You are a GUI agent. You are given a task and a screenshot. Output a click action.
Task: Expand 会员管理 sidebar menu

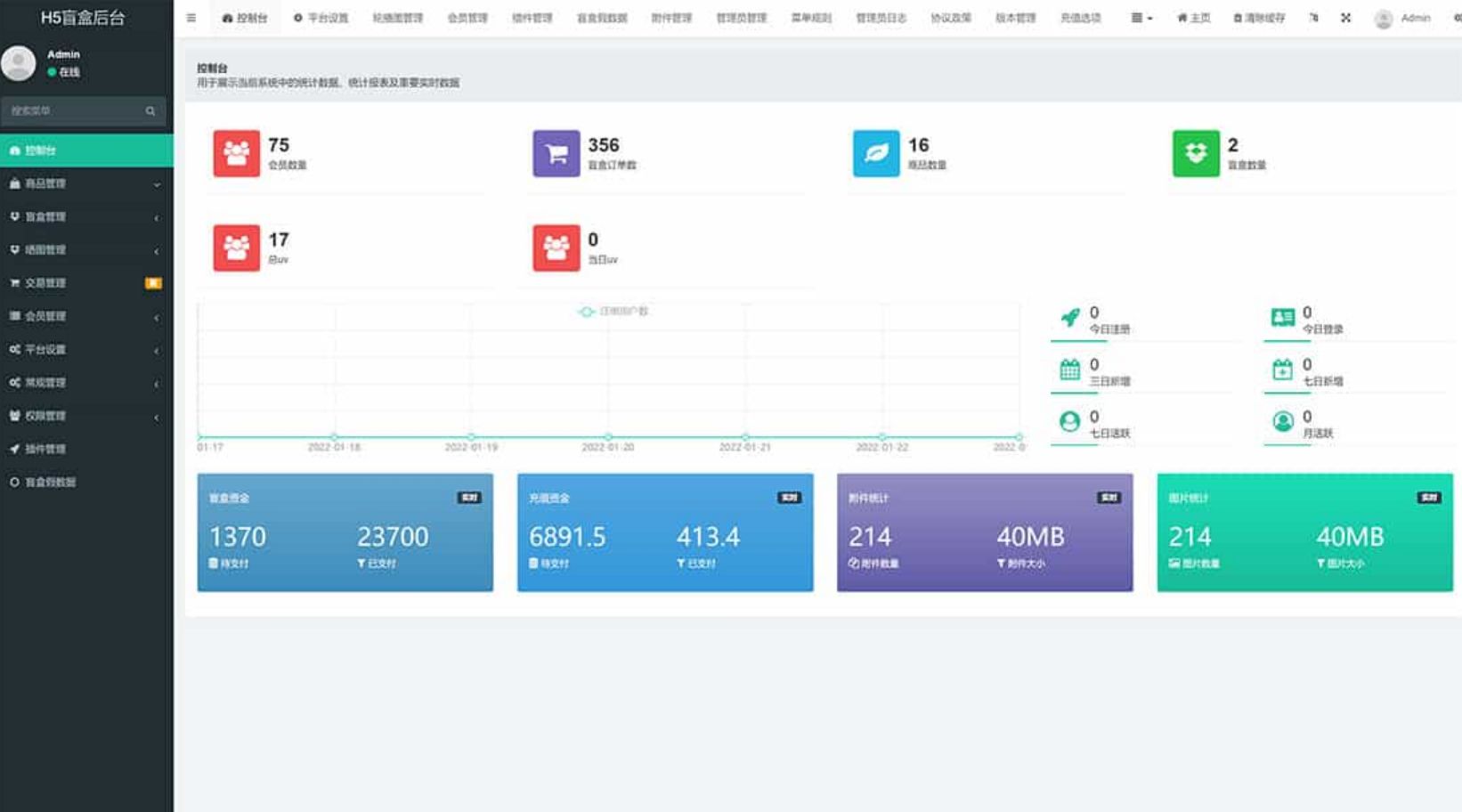[x=85, y=316]
